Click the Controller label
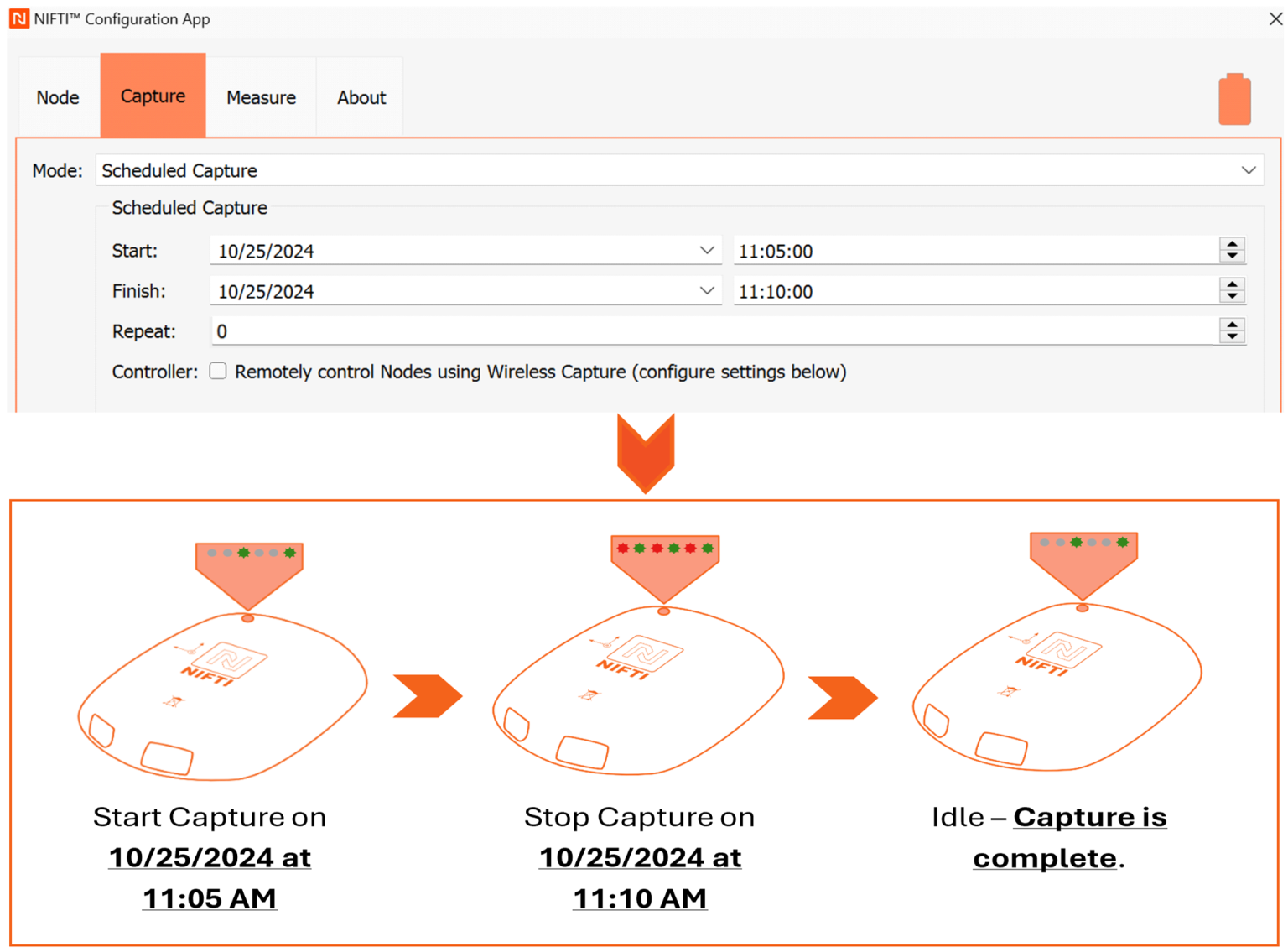 [x=155, y=372]
